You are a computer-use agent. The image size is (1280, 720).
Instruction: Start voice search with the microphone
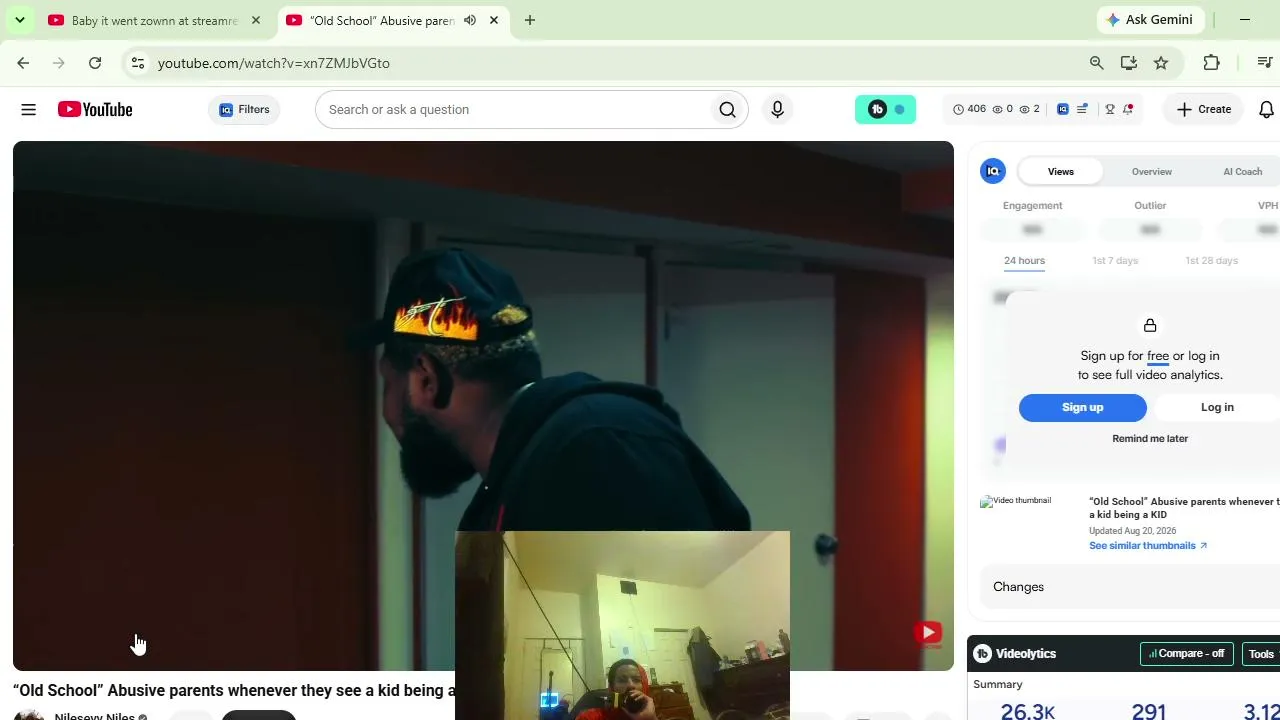coord(777,110)
